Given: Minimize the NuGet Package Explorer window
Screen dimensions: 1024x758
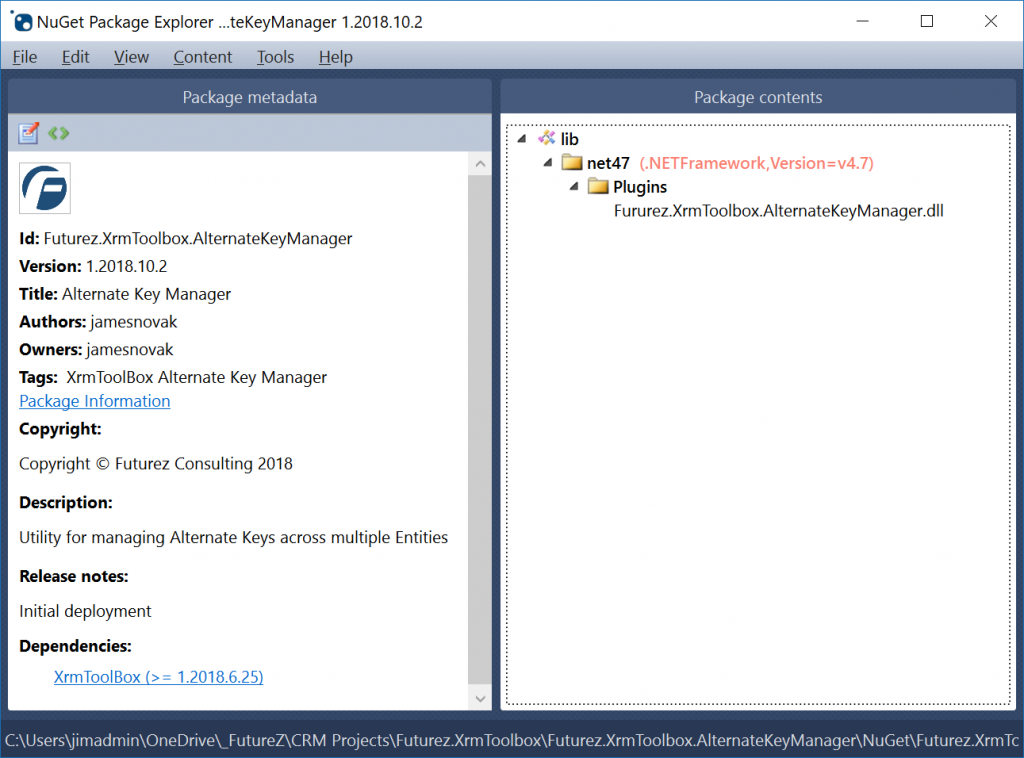Looking at the screenshot, I should pyautogui.click(x=863, y=22).
